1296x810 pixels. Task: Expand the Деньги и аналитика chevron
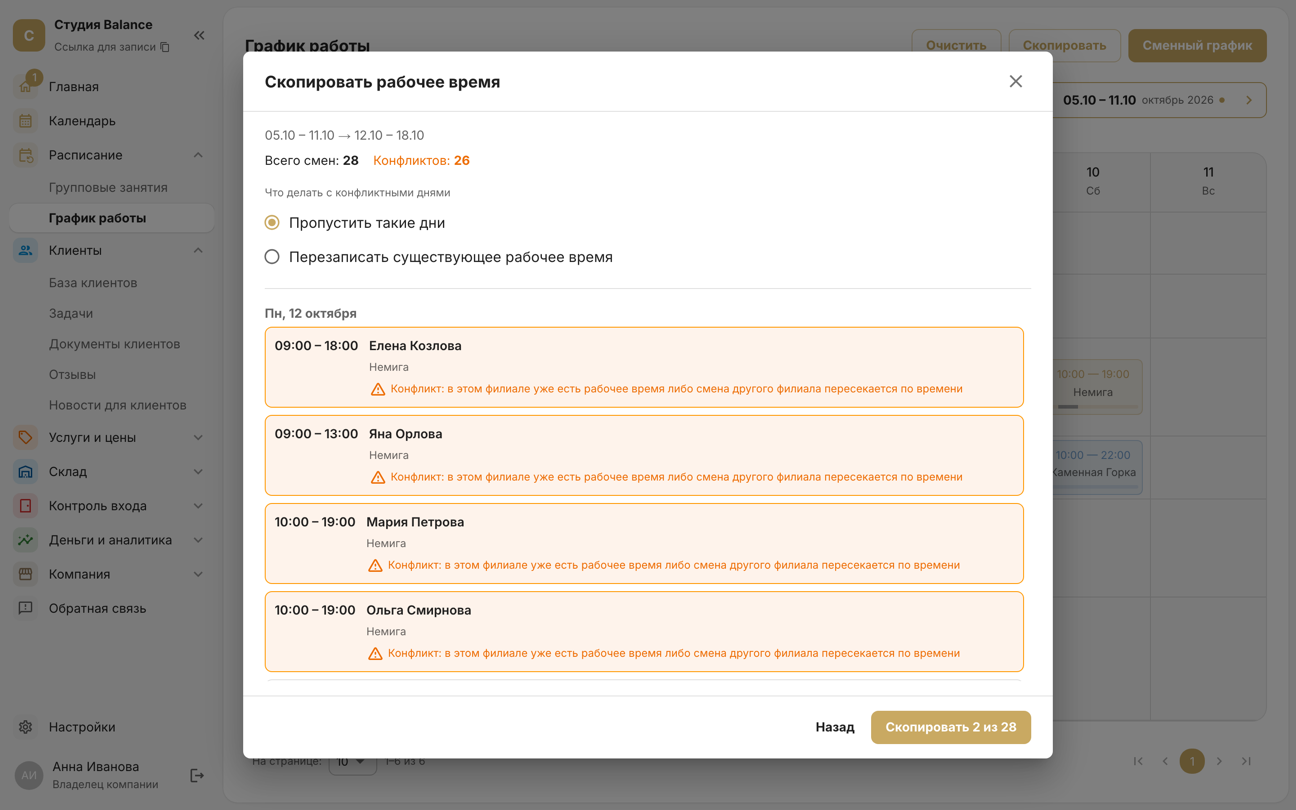point(198,540)
